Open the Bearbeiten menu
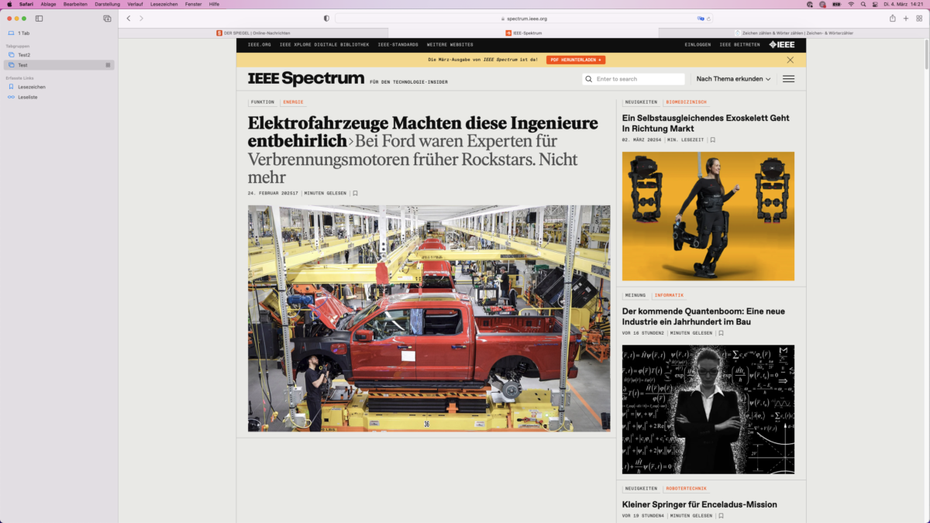Image resolution: width=930 pixels, height=523 pixels. point(75,4)
